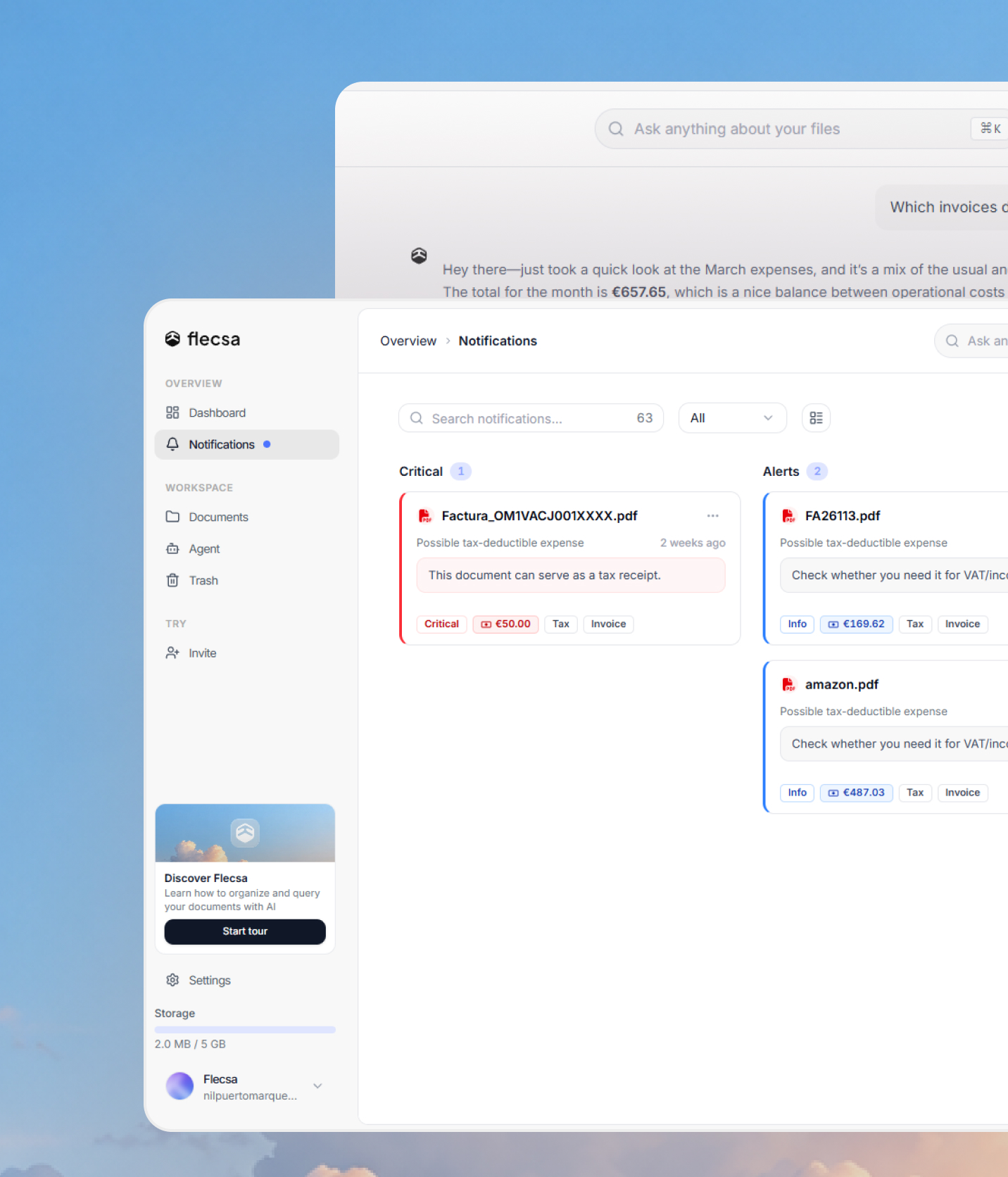Click the Invoice tag on Factura card
1008x1177 pixels.
click(x=608, y=624)
